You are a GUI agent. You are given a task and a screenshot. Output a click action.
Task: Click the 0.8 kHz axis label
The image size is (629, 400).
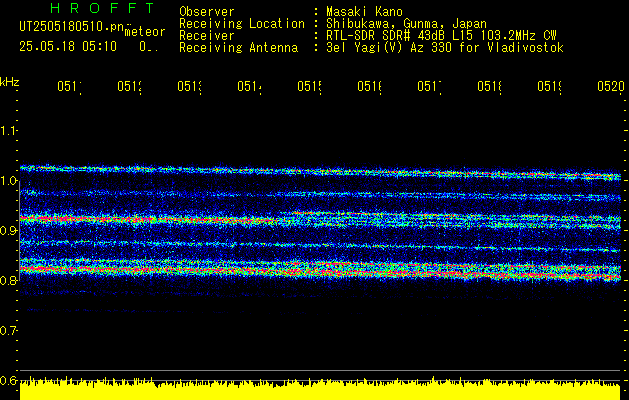click(9, 280)
